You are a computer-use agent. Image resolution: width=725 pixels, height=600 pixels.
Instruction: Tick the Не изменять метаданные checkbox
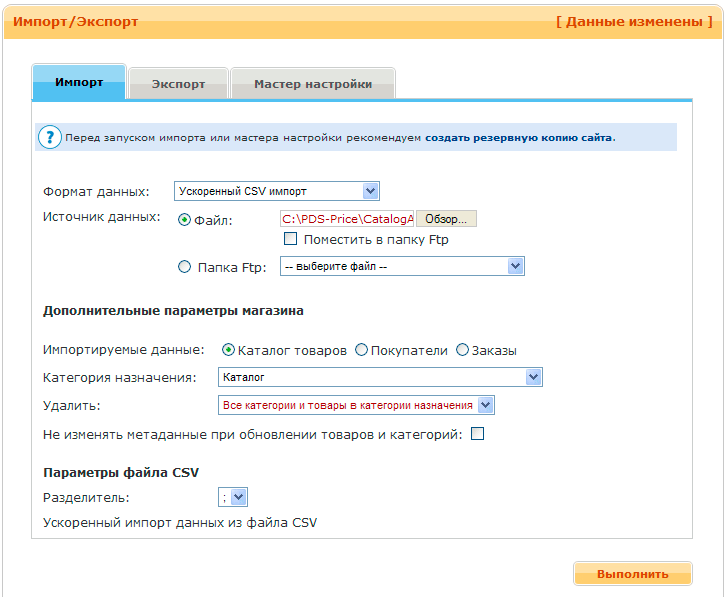[x=477, y=434]
